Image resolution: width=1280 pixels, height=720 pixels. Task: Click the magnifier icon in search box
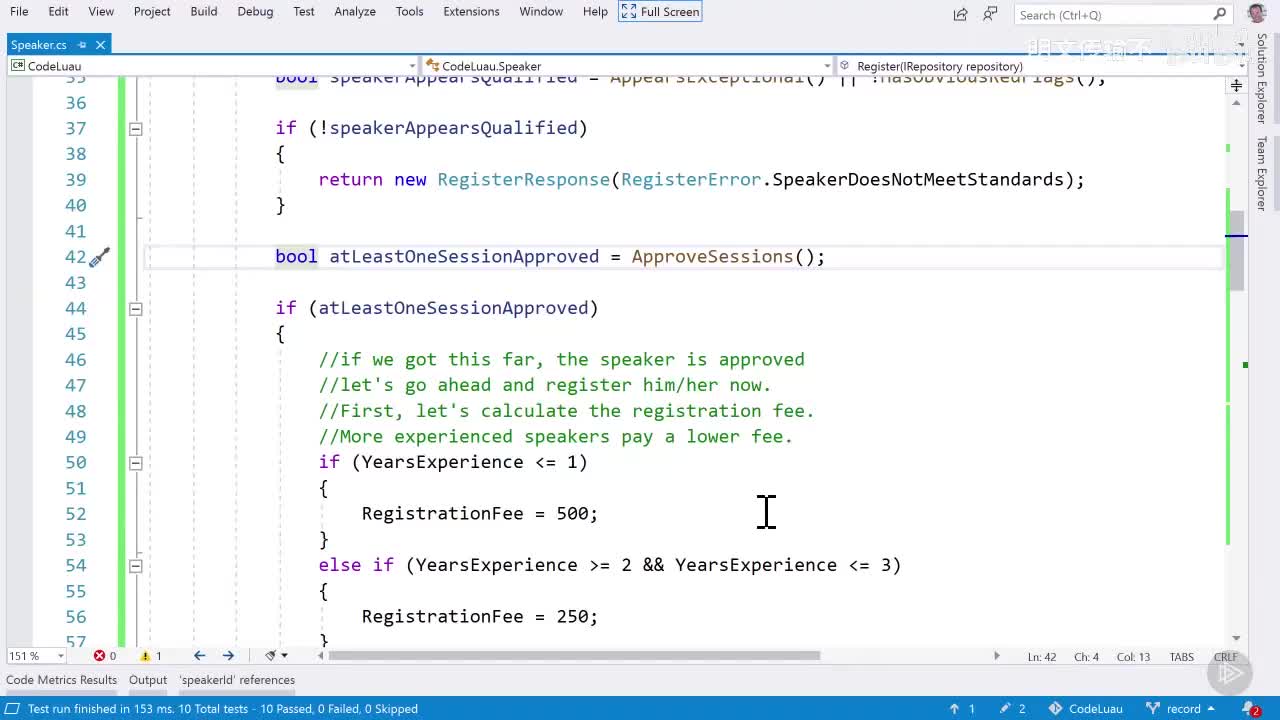click(x=1219, y=14)
